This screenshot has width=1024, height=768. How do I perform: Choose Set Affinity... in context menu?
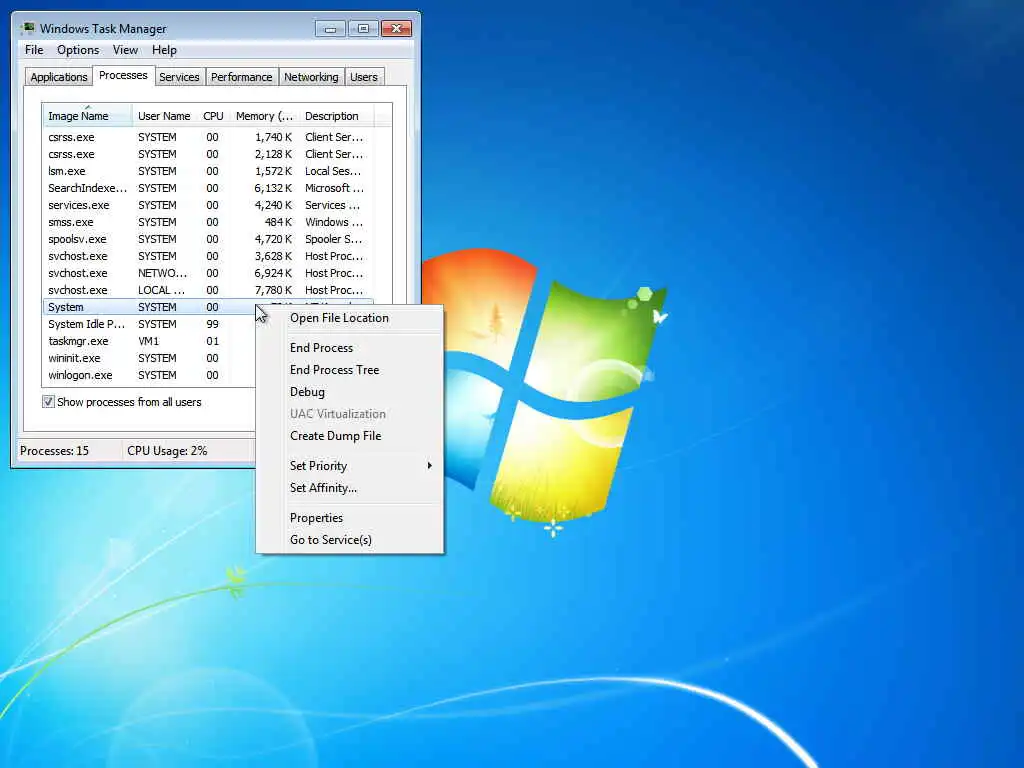pos(350,488)
